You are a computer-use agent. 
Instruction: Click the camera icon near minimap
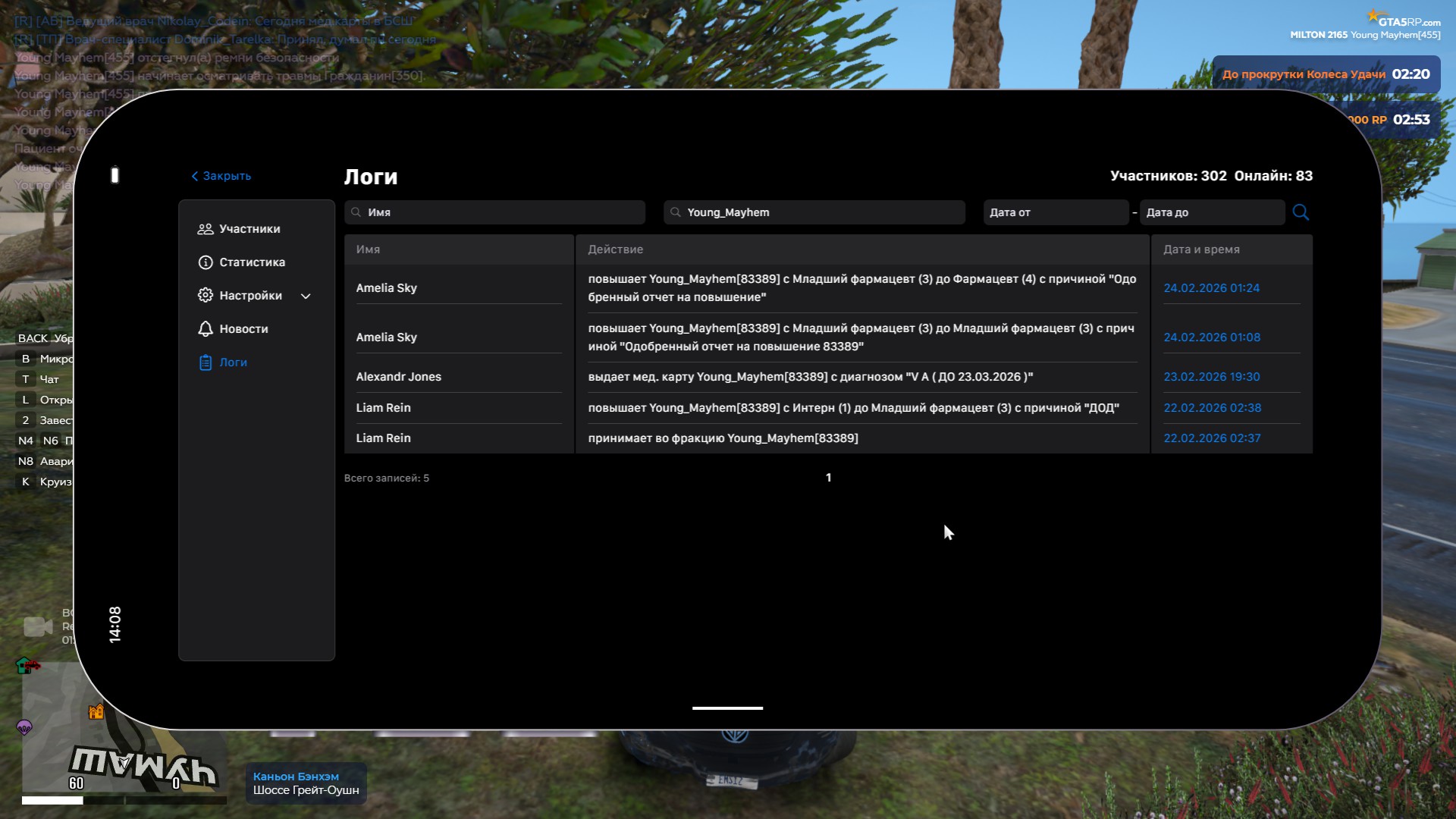pyautogui.click(x=37, y=626)
